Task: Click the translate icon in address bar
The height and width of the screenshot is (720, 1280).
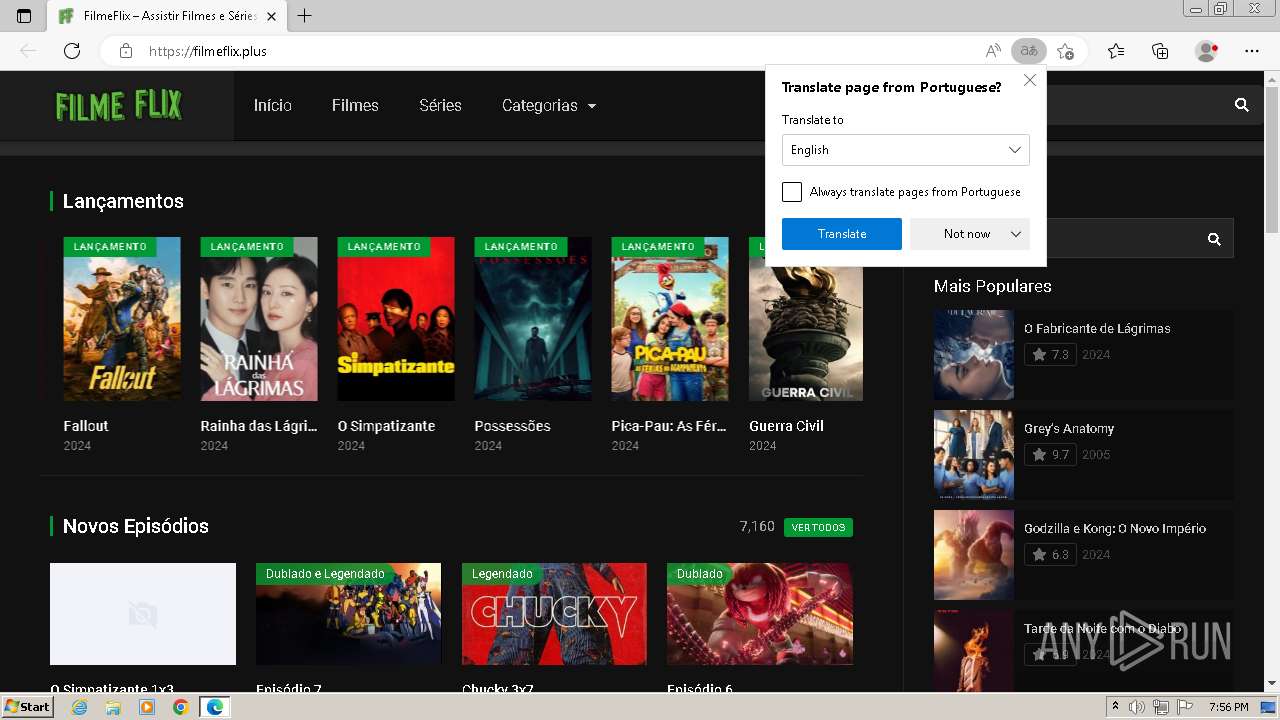Action: [1028, 51]
